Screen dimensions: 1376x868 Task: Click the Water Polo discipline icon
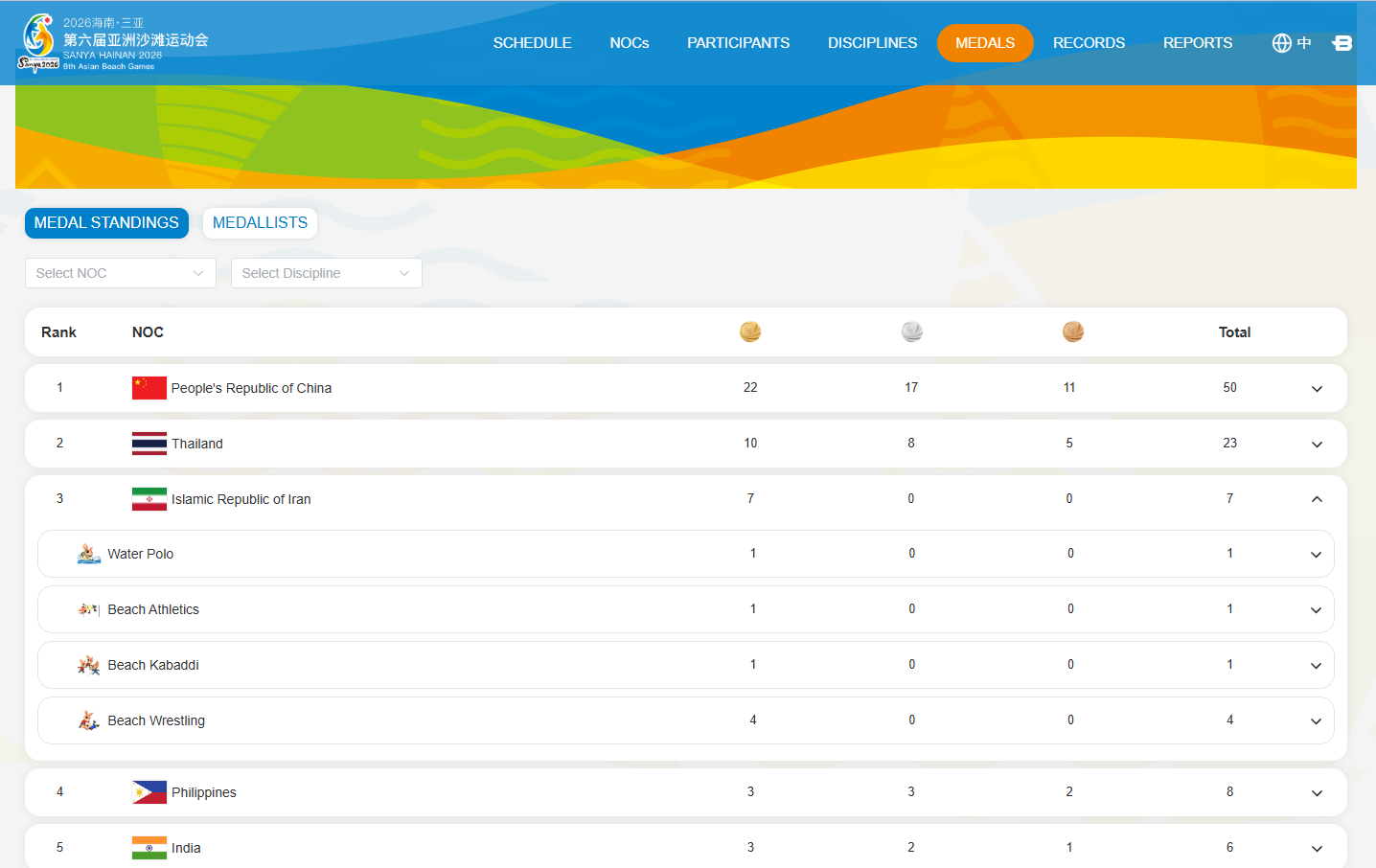[x=89, y=554]
